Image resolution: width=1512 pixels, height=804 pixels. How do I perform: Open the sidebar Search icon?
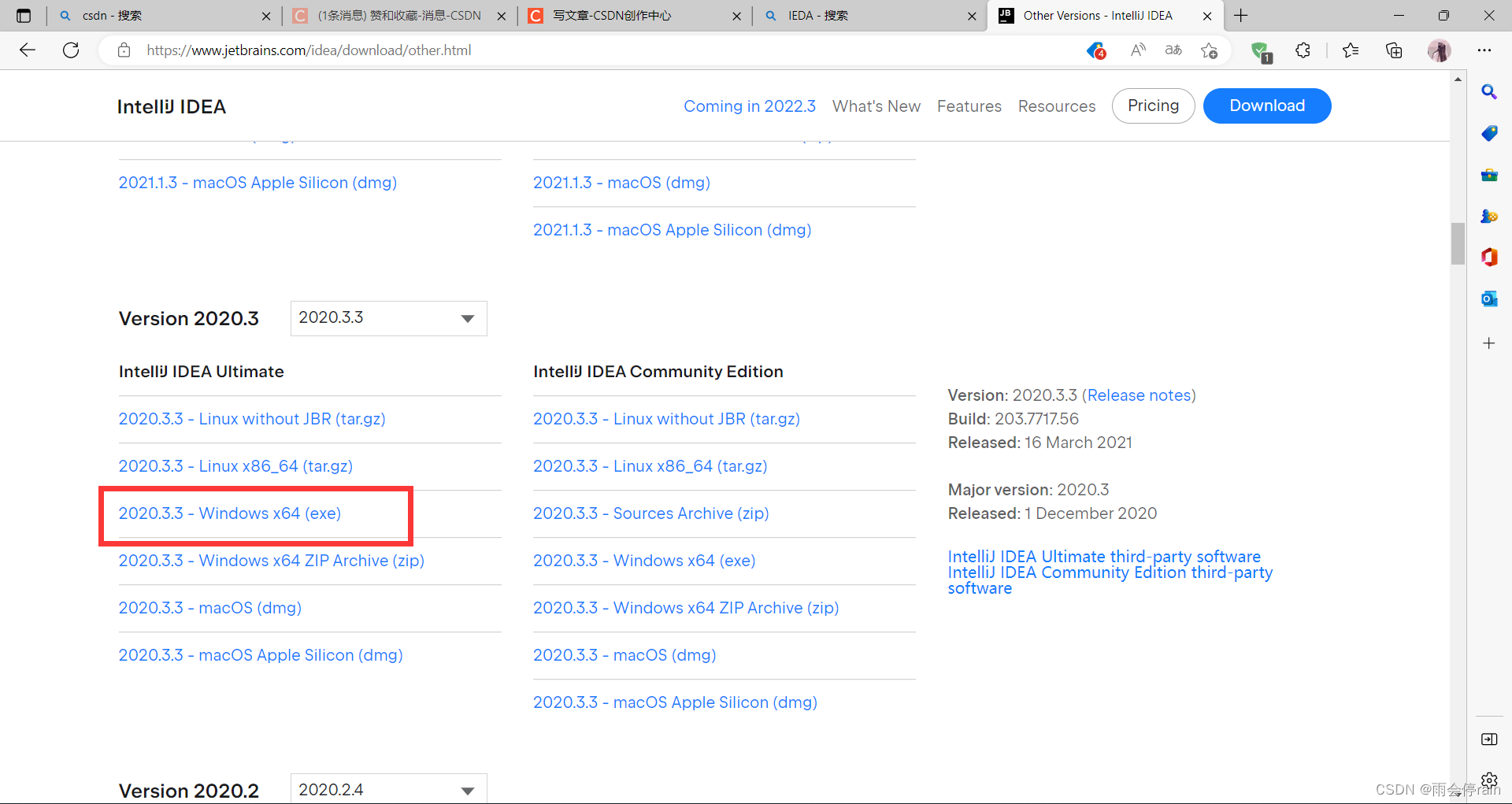[x=1489, y=92]
